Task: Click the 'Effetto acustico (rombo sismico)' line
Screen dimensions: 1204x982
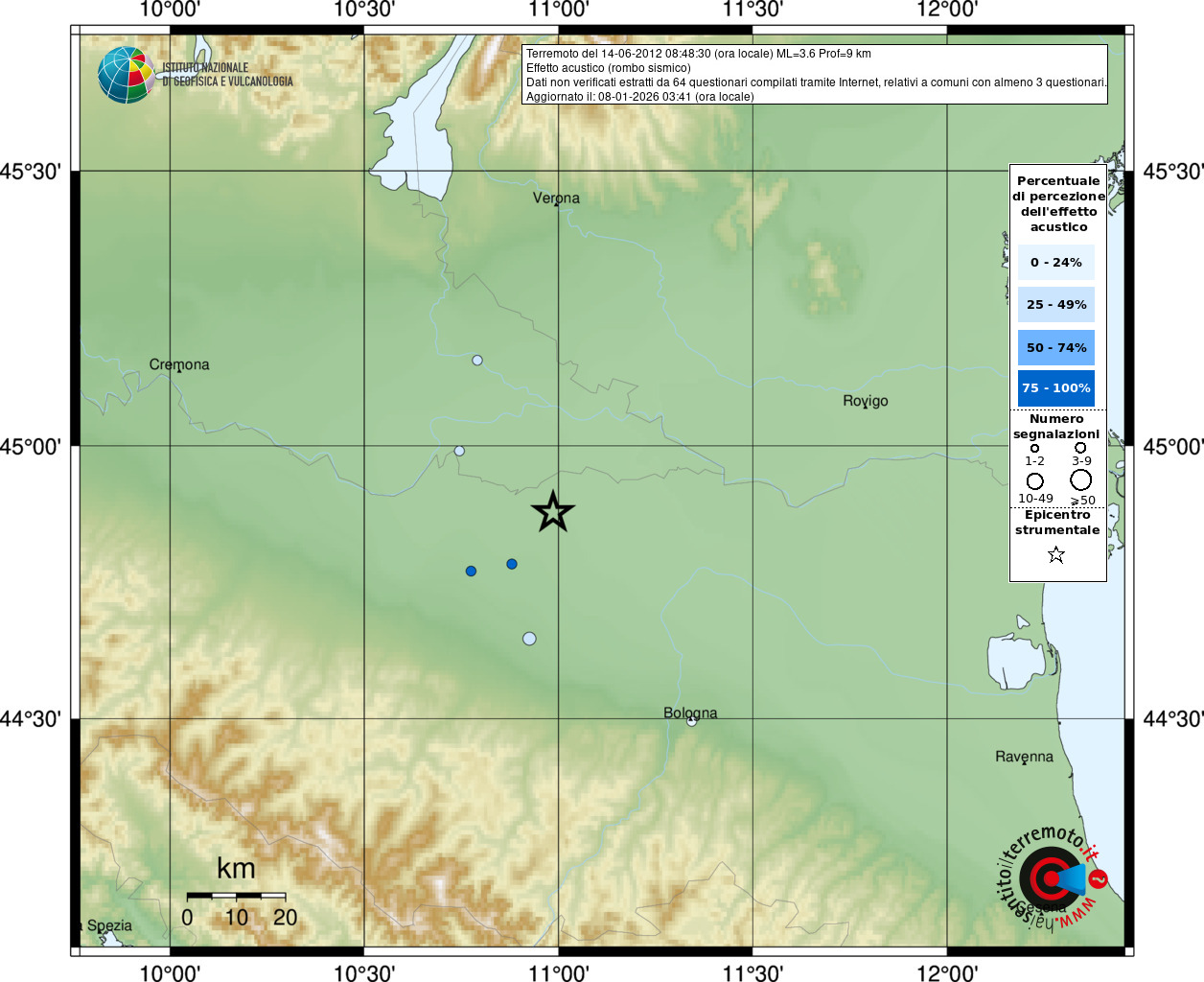Action: point(609,68)
